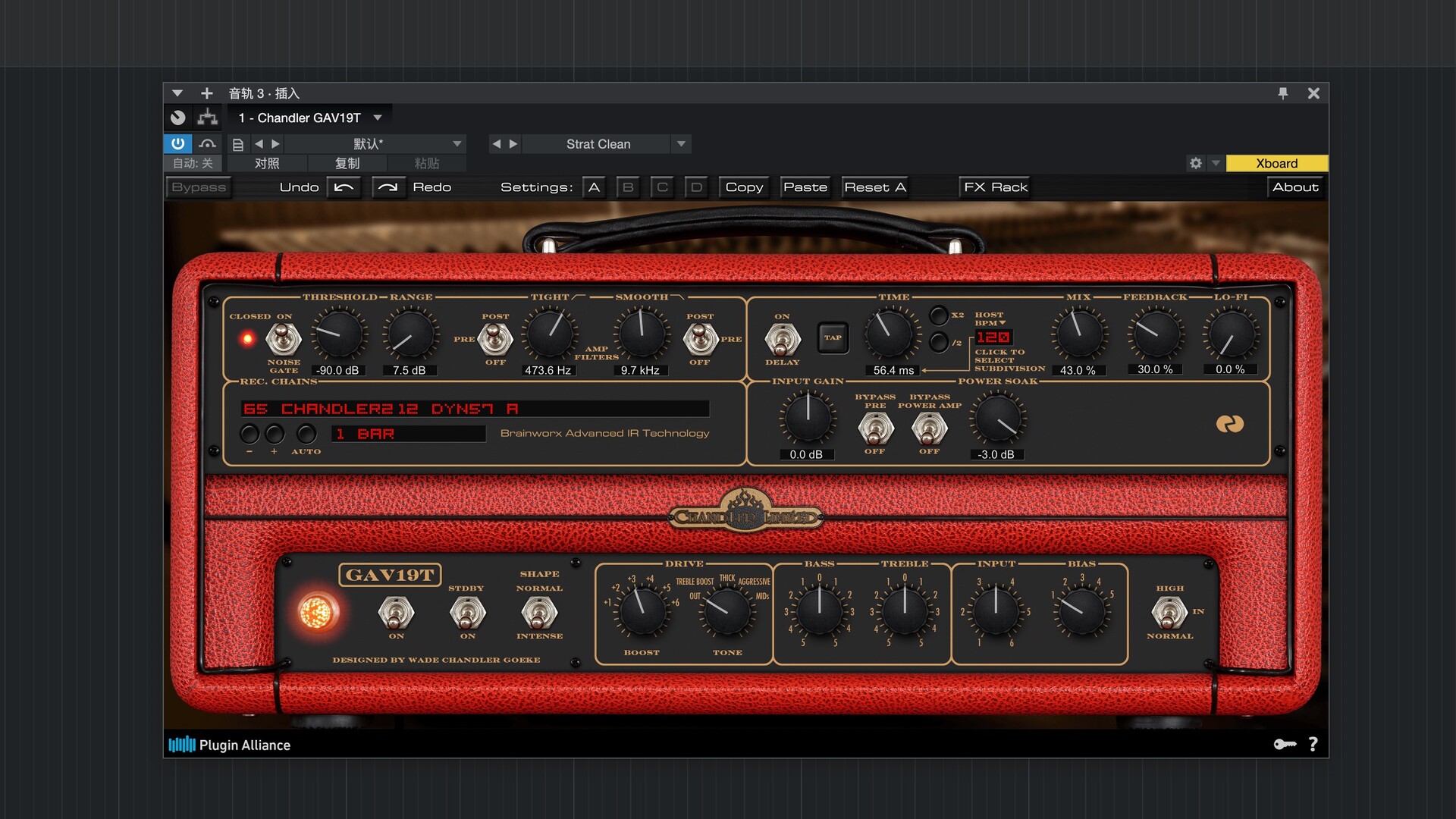Click the Copy settings button
Image resolution: width=1456 pixels, height=819 pixels.
pyautogui.click(x=744, y=187)
